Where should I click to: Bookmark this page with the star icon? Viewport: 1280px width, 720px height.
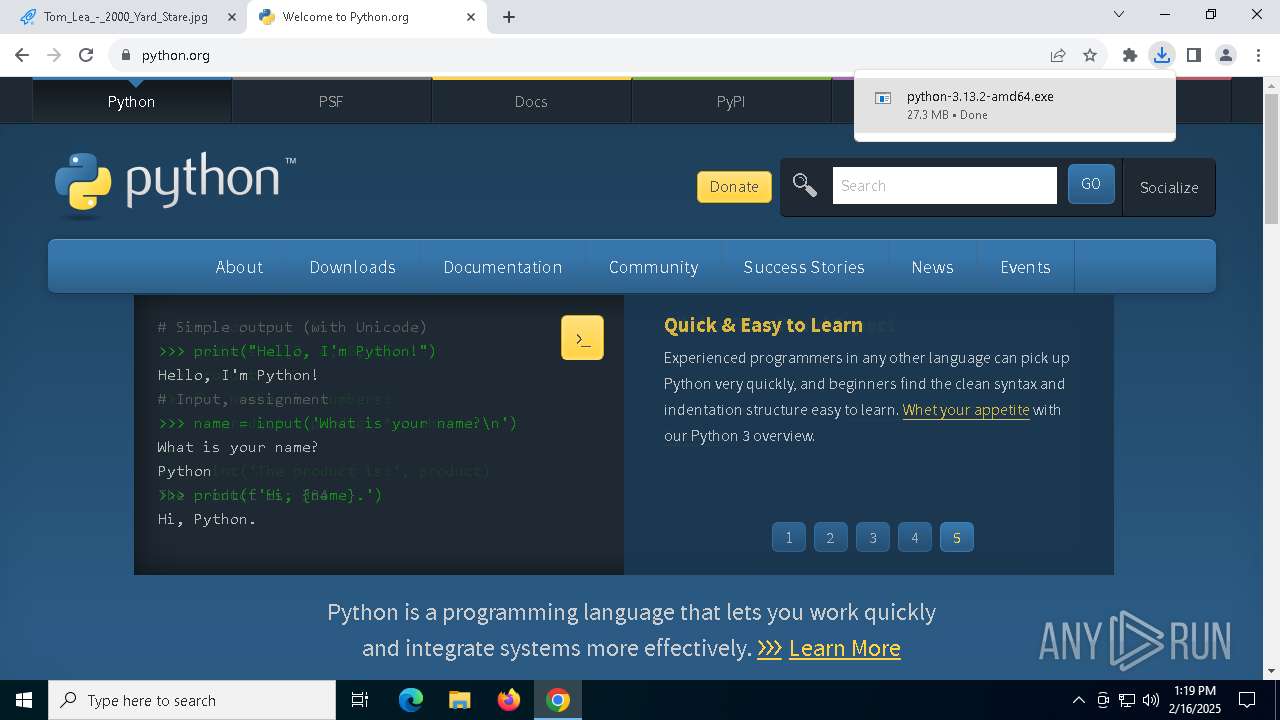point(1090,55)
